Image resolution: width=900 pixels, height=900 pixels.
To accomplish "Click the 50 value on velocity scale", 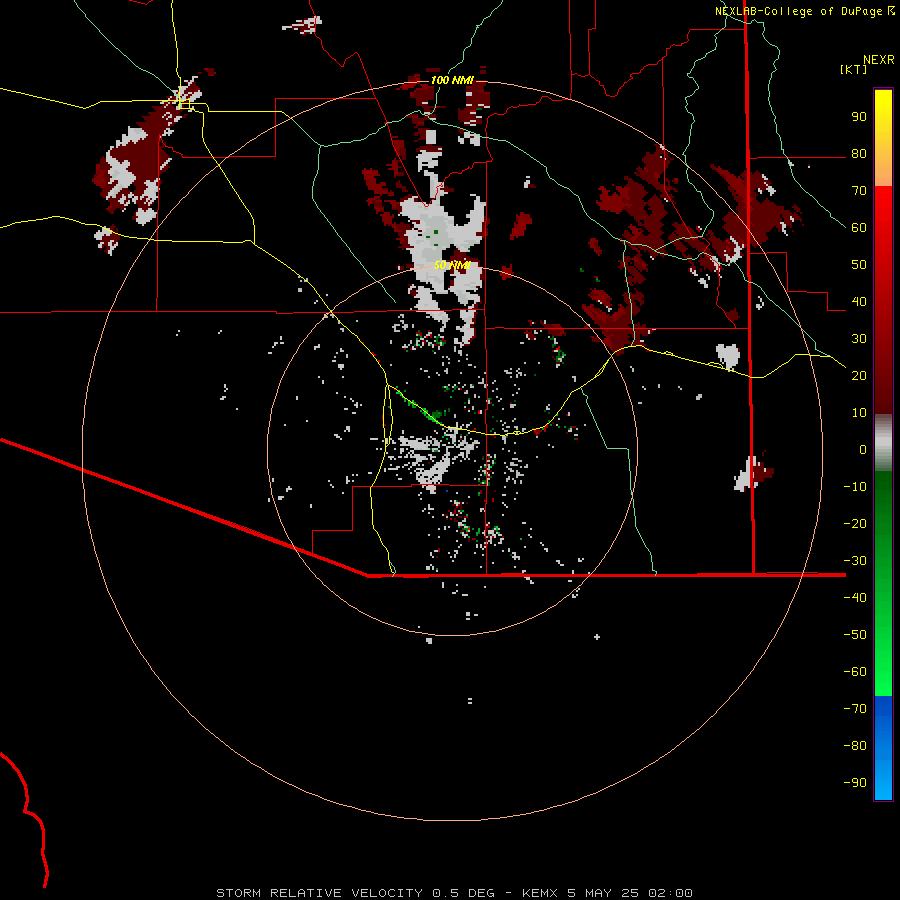I will click(x=859, y=265).
